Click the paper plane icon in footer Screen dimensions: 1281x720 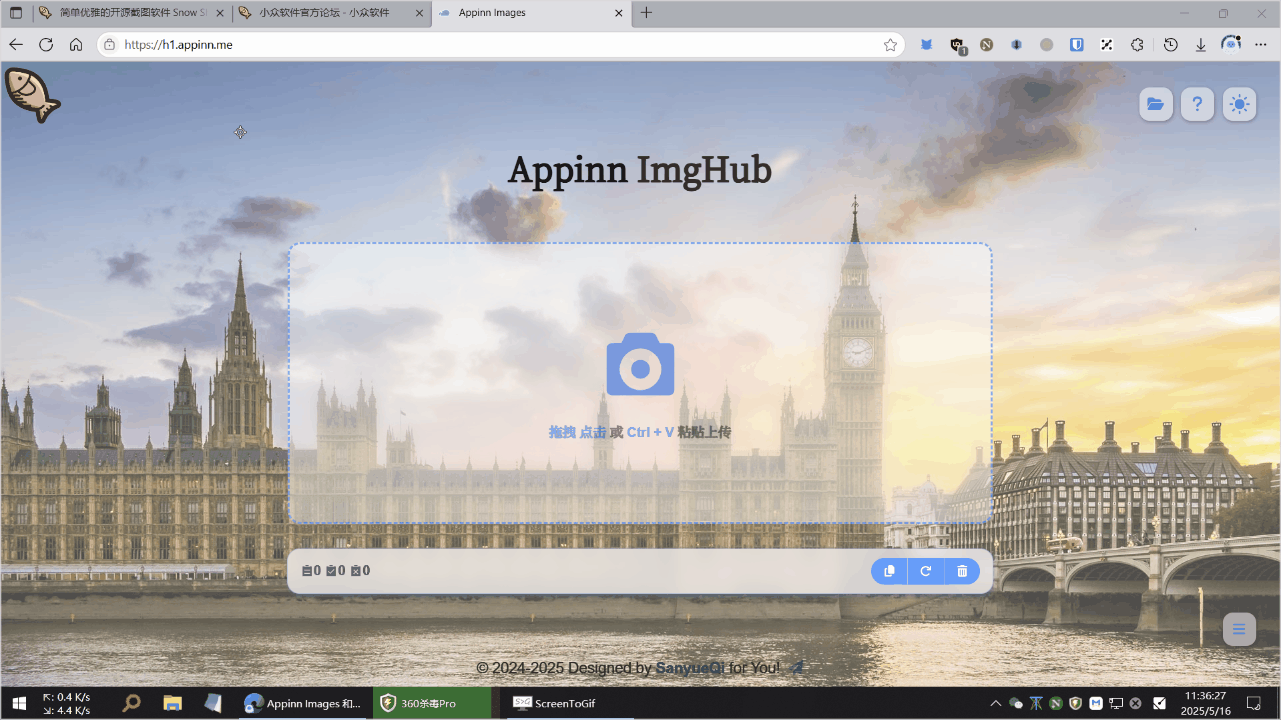click(x=797, y=667)
